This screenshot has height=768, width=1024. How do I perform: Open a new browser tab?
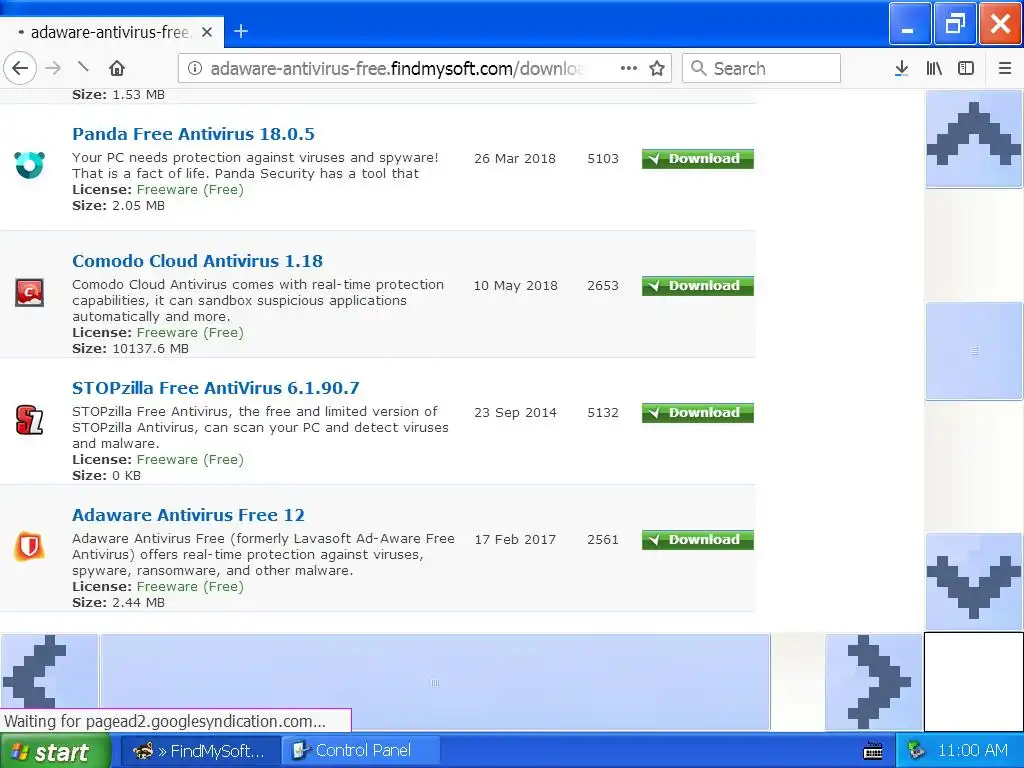pos(241,31)
